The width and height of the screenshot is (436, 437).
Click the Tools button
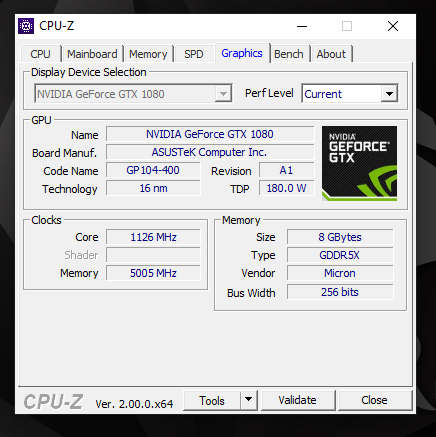[x=212, y=400]
